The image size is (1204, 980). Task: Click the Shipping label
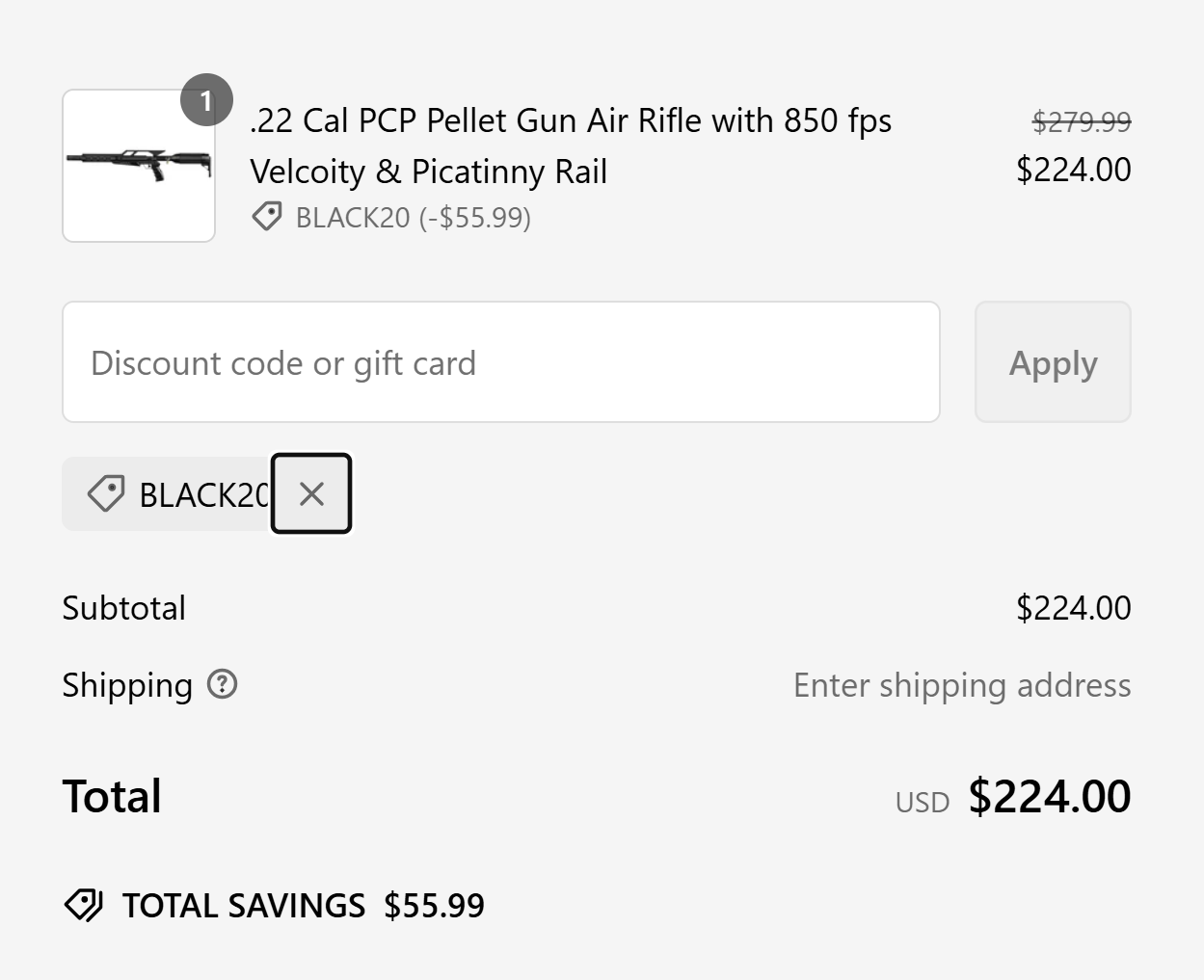click(x=127, y=685)
